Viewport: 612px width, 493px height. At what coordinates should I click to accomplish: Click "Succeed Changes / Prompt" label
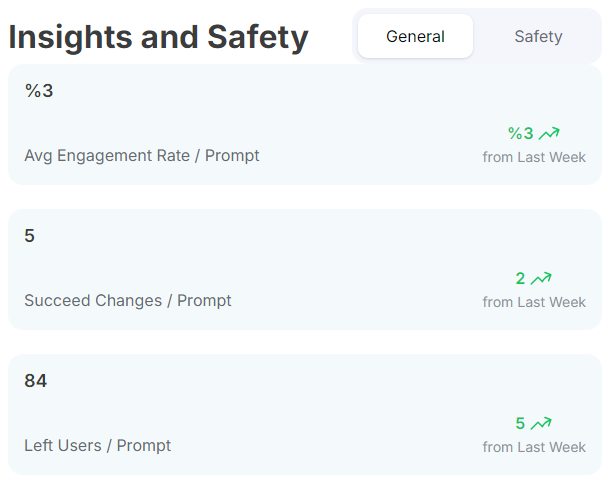click(128, 301)
